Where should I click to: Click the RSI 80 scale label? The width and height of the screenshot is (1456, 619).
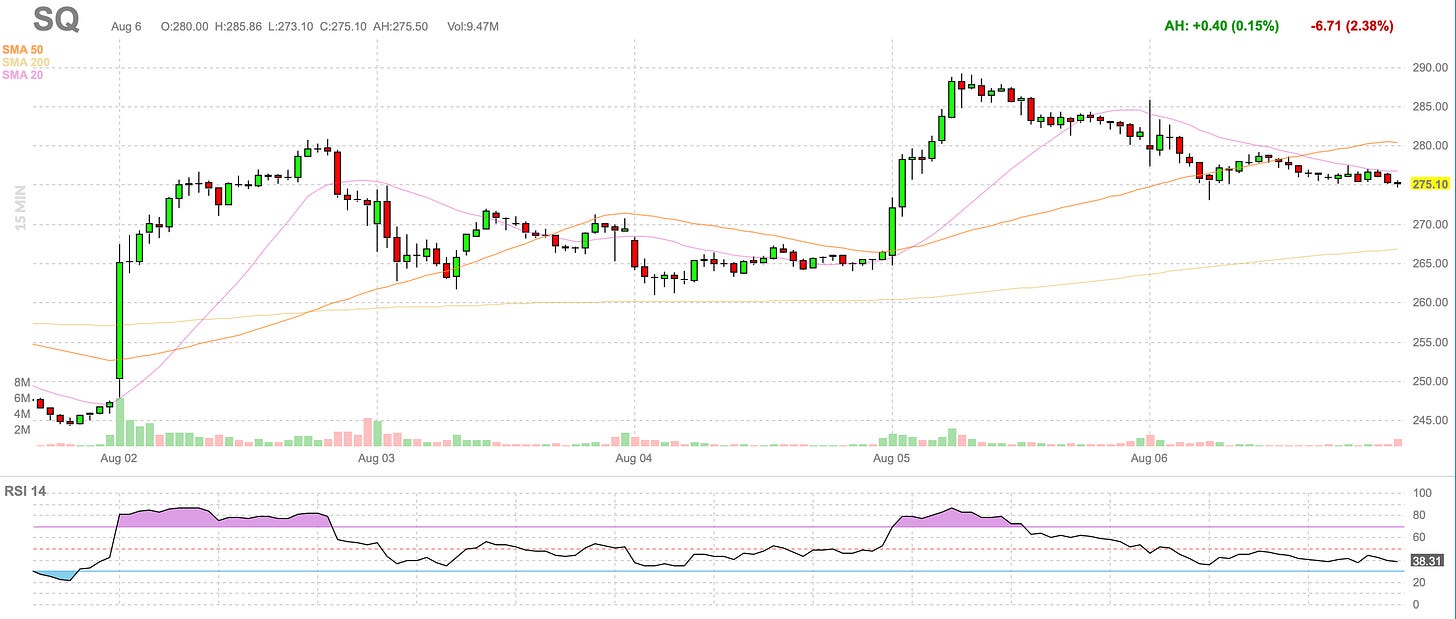click(1420, 516)
